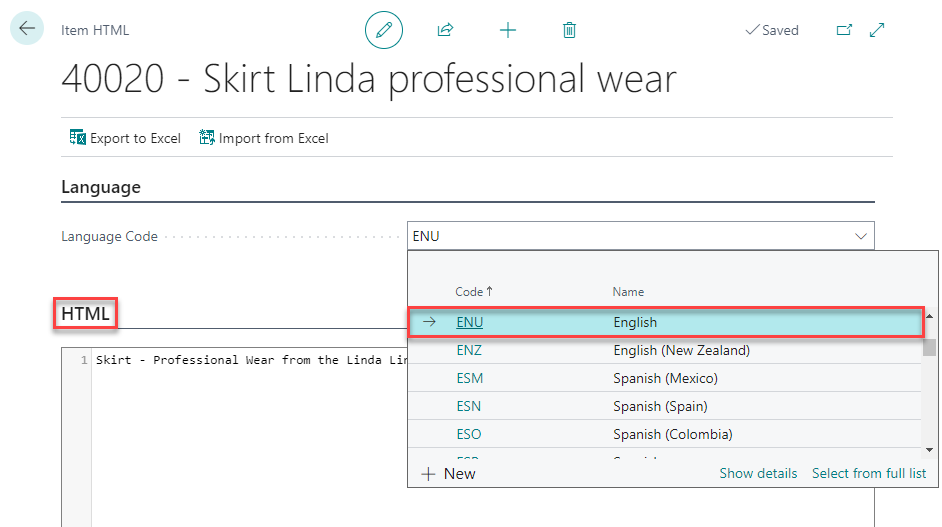Click the back arrow button
The image size is (942, 527).
(x=26, y=29)
